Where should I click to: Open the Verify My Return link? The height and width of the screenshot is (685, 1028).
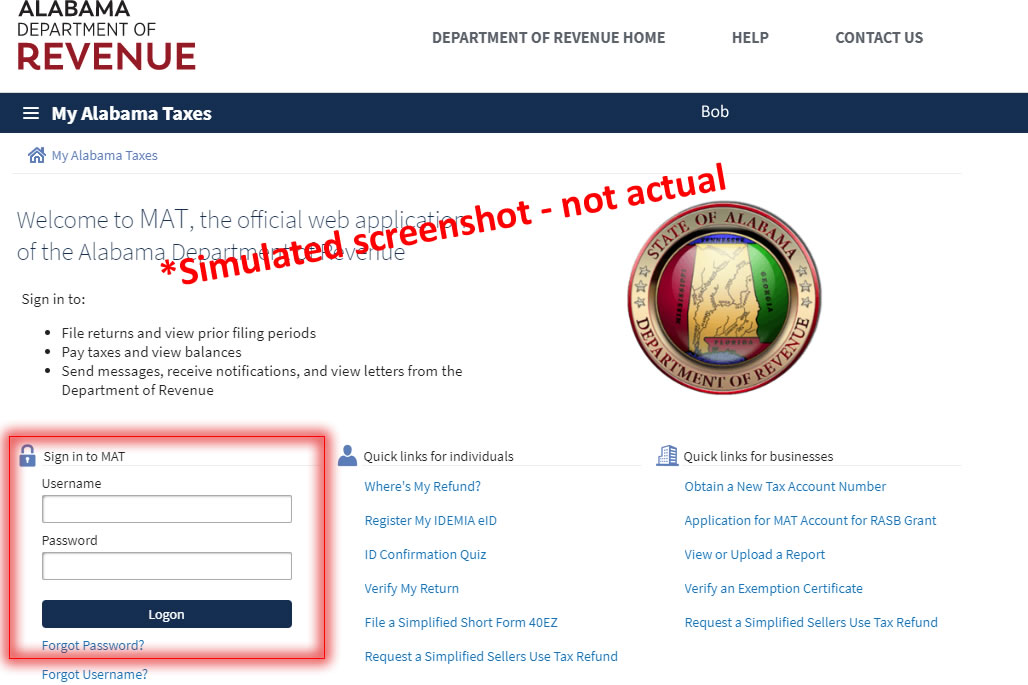point(411,589)
